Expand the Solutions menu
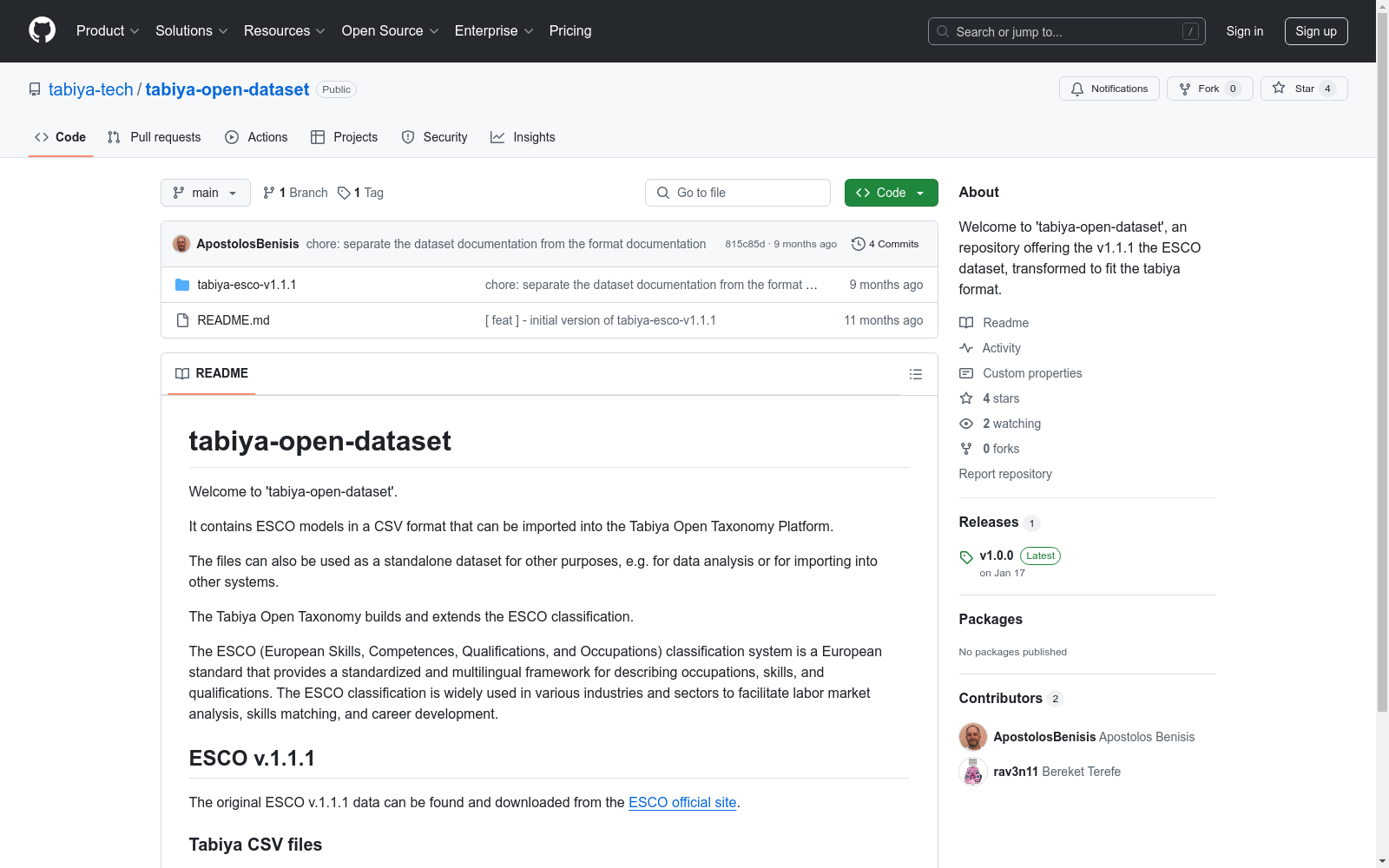This screenshot has height=868, width=1389. [x=192, y=30]
